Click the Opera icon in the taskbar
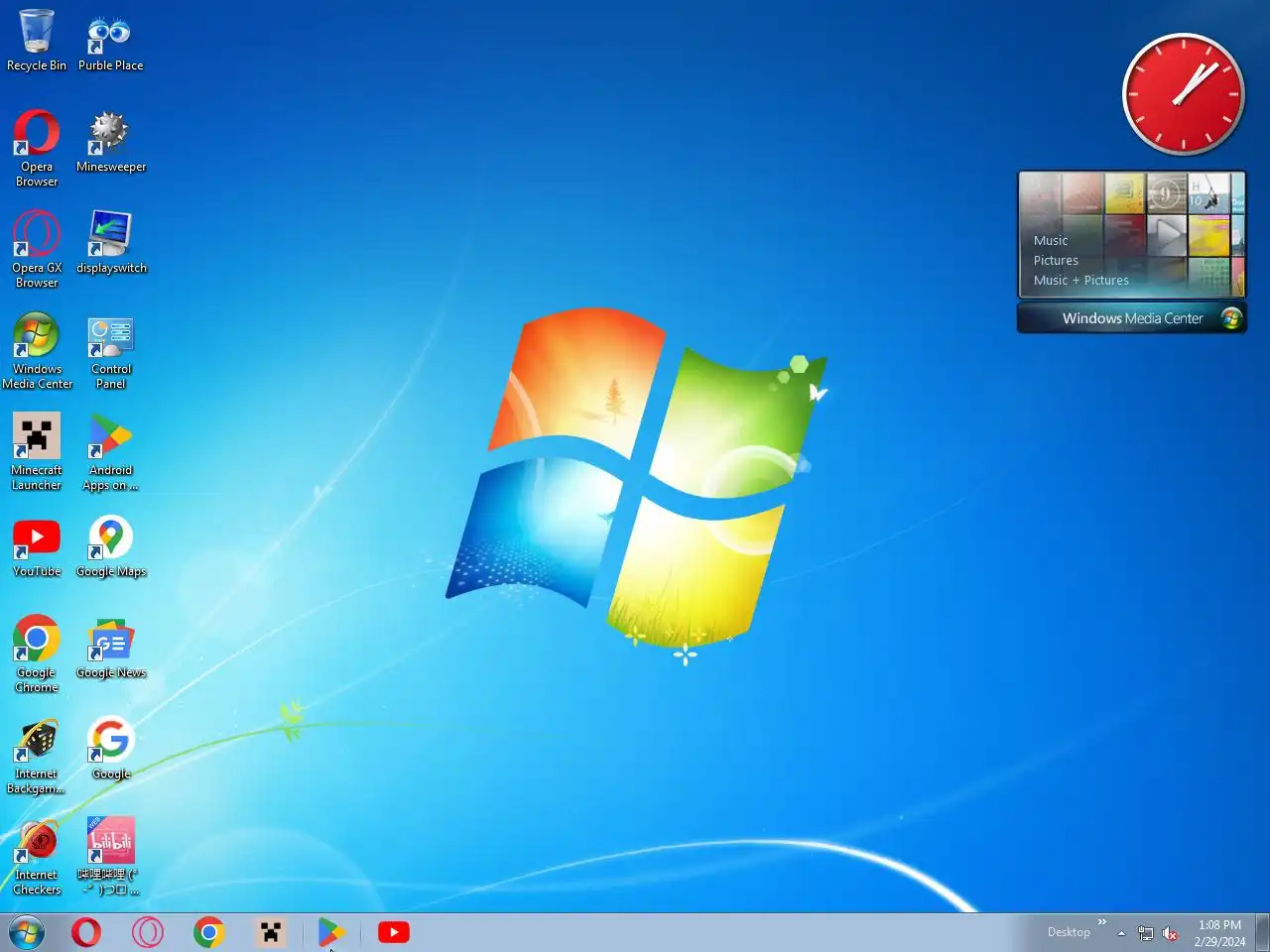This screenshot has height=952, width=1270. pos(86,932)
